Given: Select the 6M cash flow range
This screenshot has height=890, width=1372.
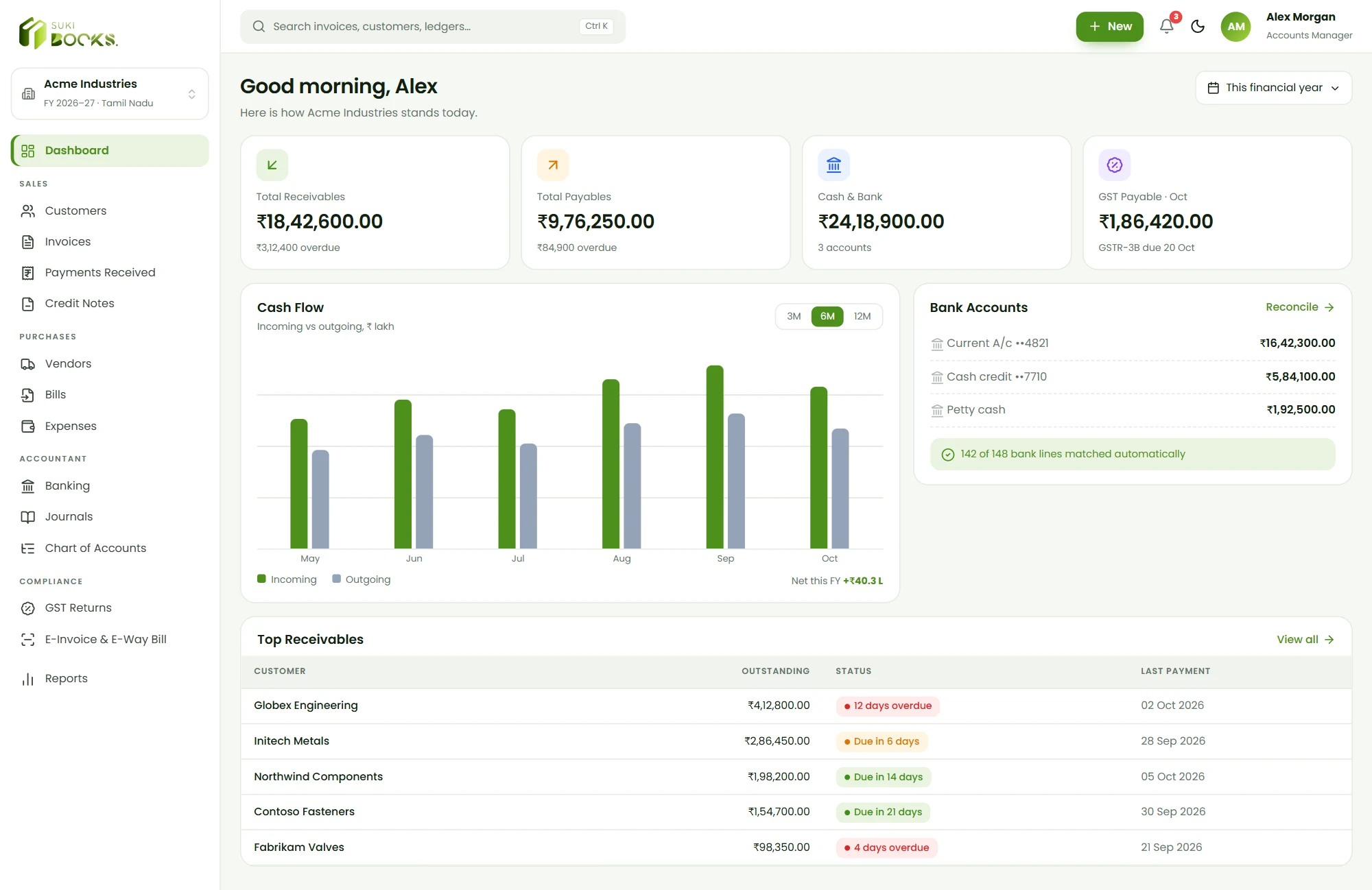Looking at the screenshot, I should (x=827, y=316).
